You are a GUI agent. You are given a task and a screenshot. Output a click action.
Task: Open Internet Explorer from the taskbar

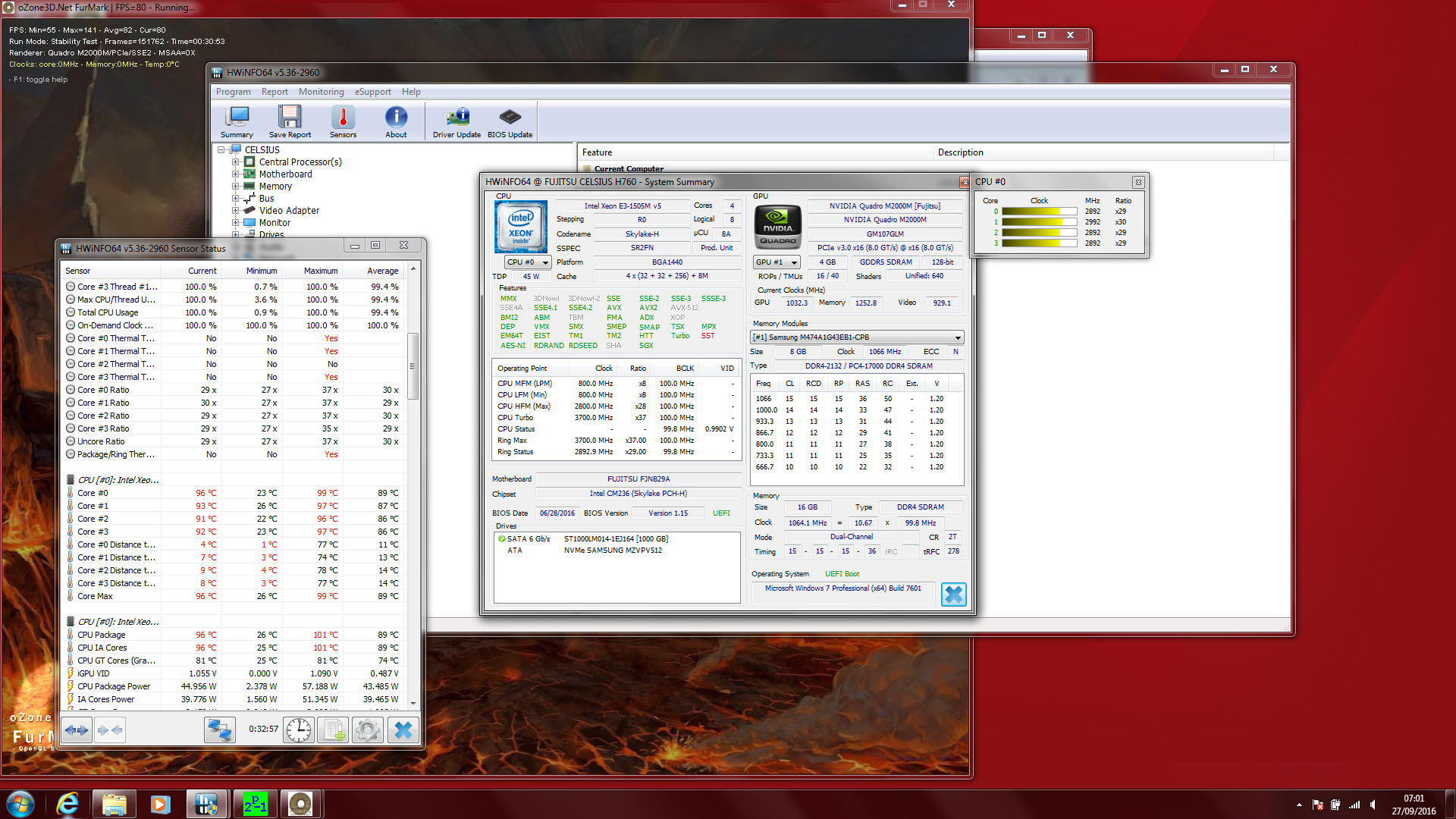[68, 804]
